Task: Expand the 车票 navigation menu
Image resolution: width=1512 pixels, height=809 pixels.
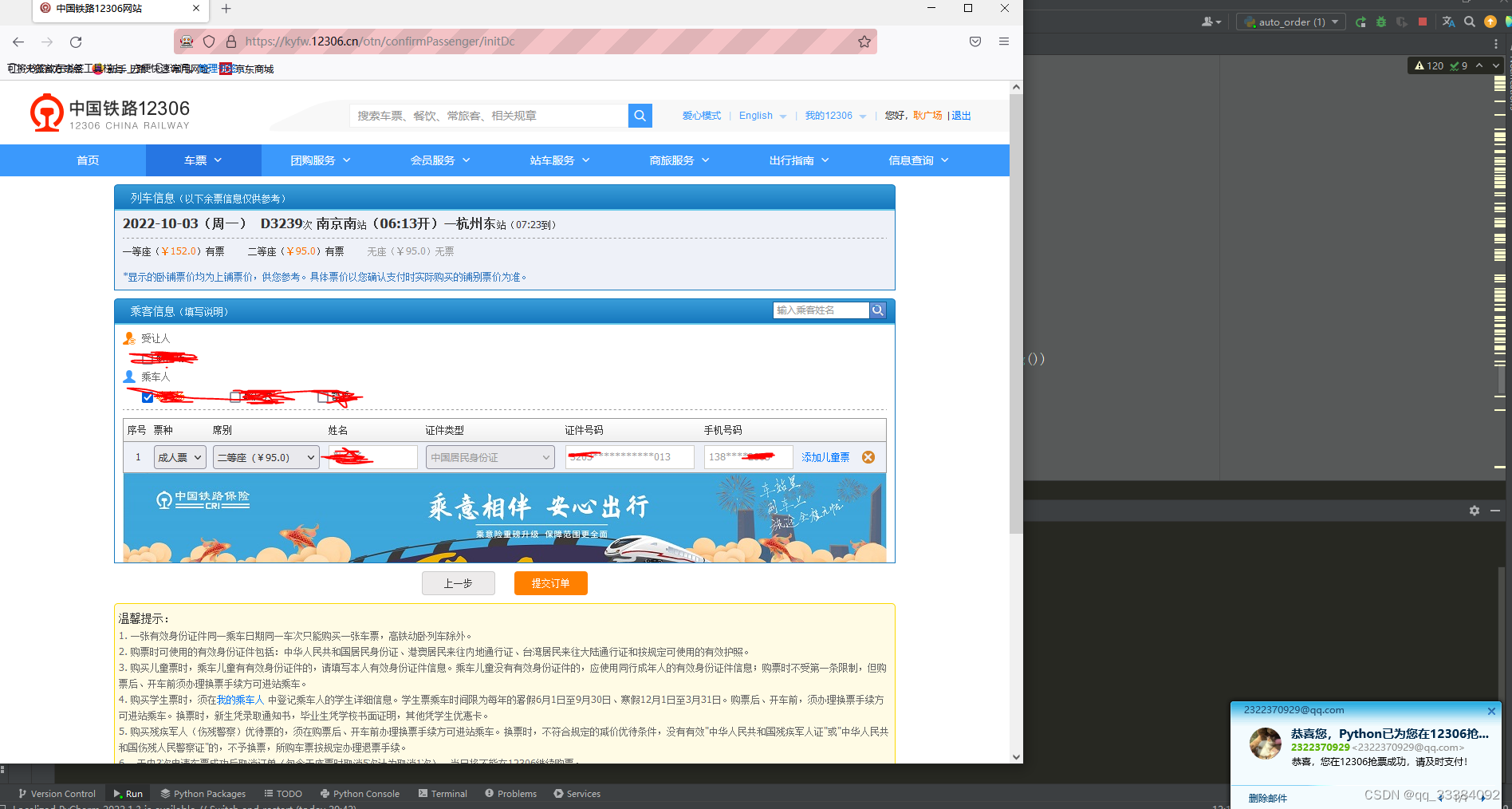Action: 203,160
